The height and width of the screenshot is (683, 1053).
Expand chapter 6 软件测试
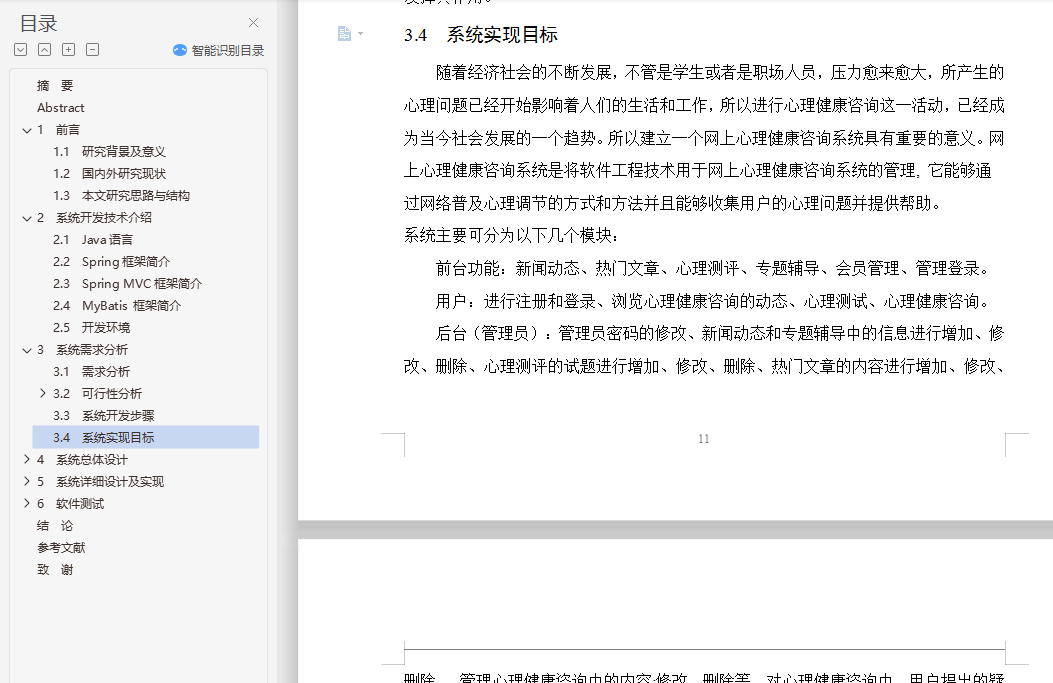click(27, 503)
